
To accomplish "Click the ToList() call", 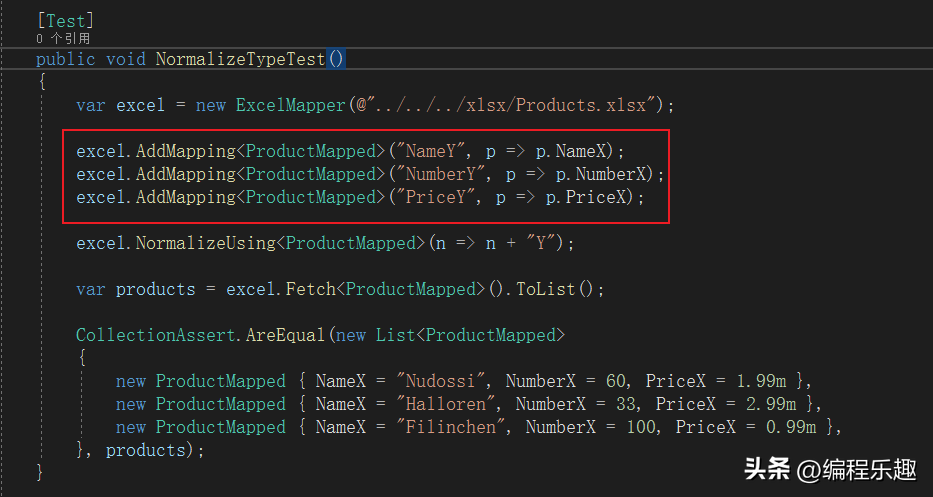I will click(x=555, y=289).
